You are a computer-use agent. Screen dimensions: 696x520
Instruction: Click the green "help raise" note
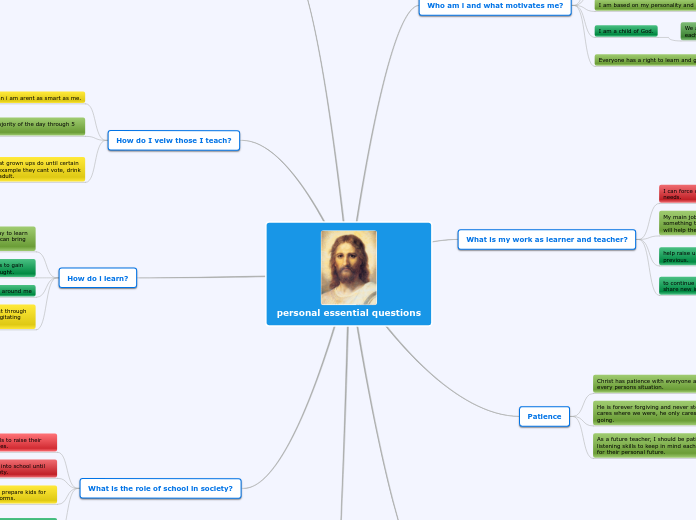tap(678, 256)
